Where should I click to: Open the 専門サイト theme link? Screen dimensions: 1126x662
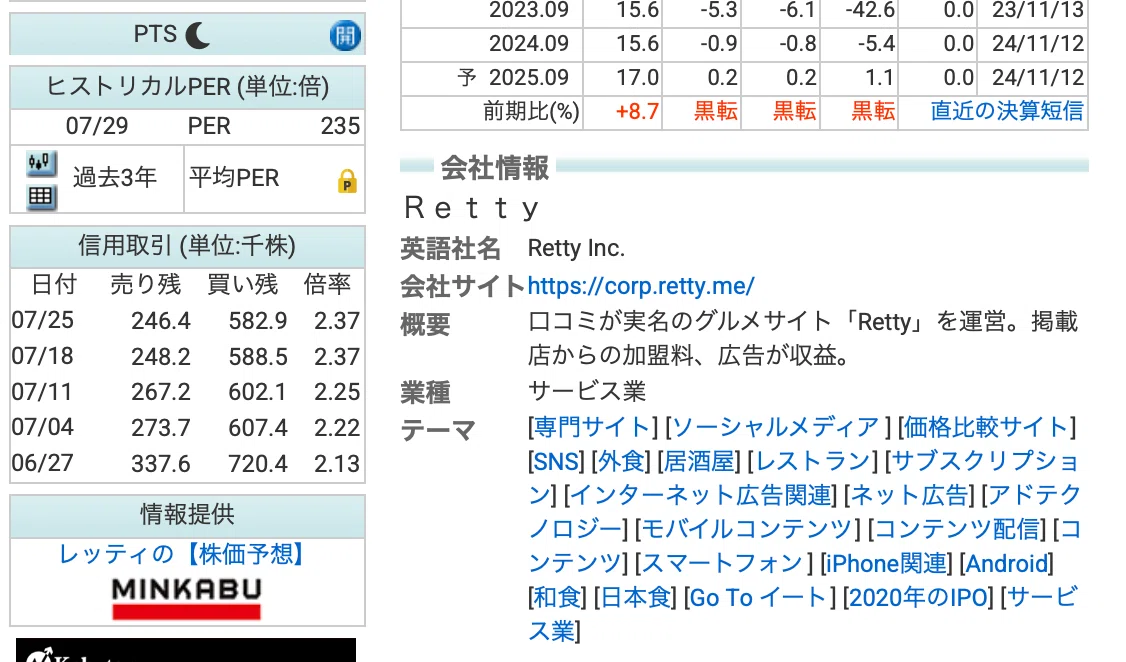[x=592, y=427]
